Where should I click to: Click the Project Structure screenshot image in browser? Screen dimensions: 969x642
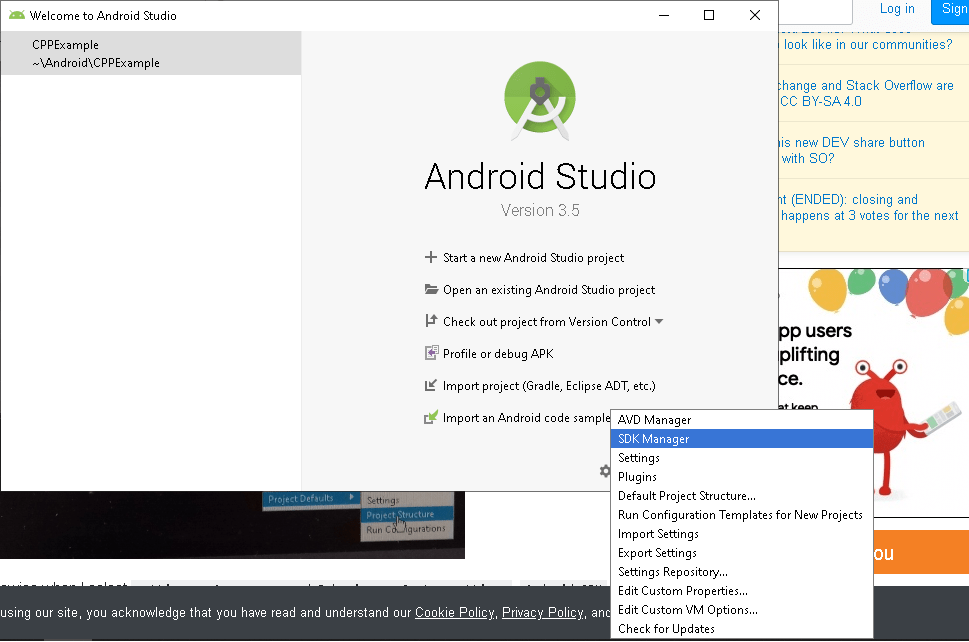pos(232,525)
